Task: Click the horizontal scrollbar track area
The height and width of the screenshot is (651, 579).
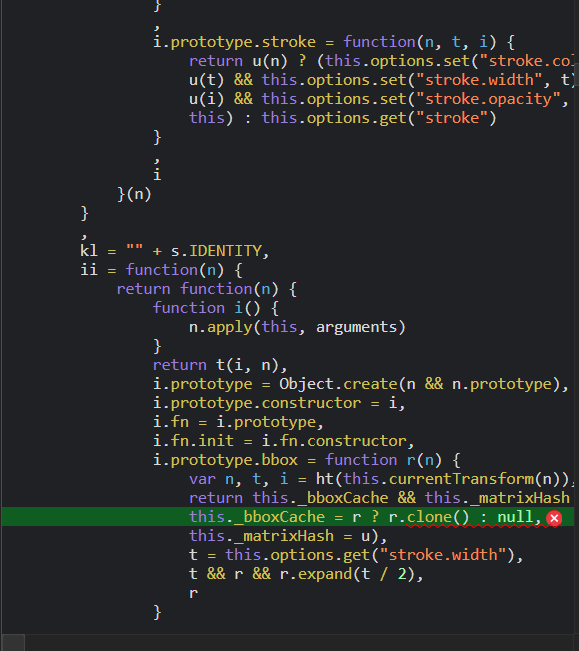Action: pyautogui.click(x=302, y=642)
